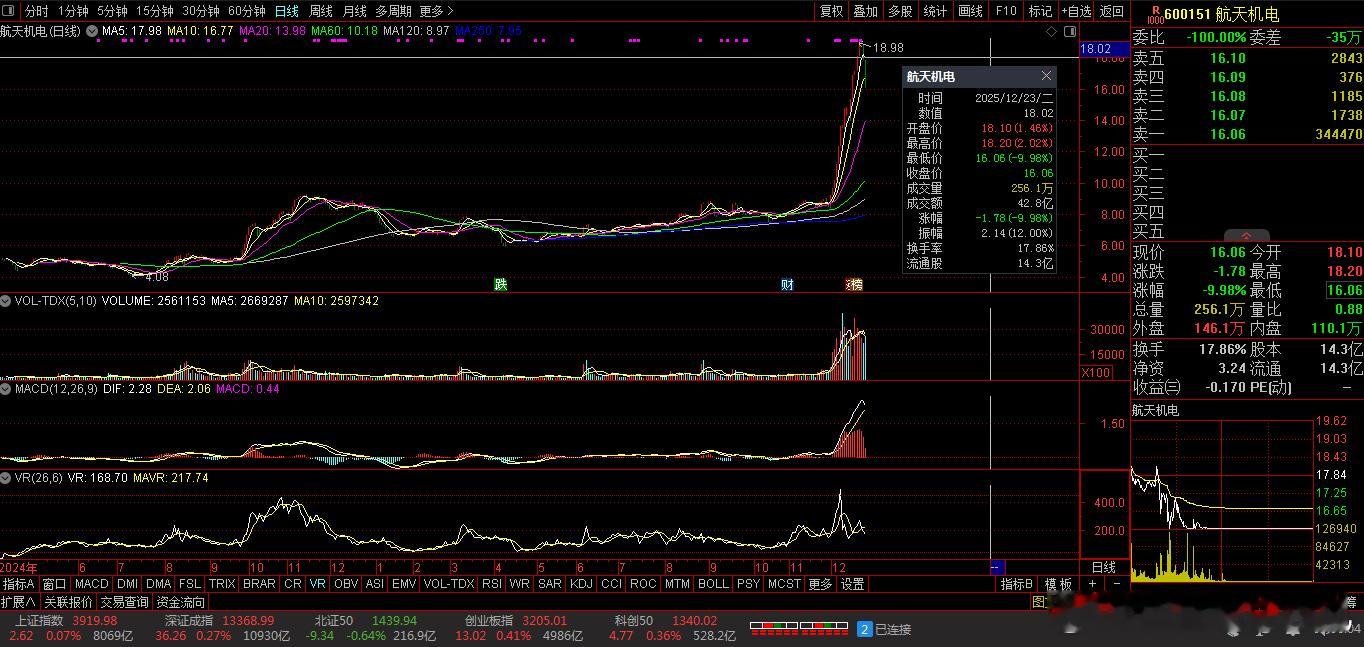Select the 日线 daily period

coord(287,11)
